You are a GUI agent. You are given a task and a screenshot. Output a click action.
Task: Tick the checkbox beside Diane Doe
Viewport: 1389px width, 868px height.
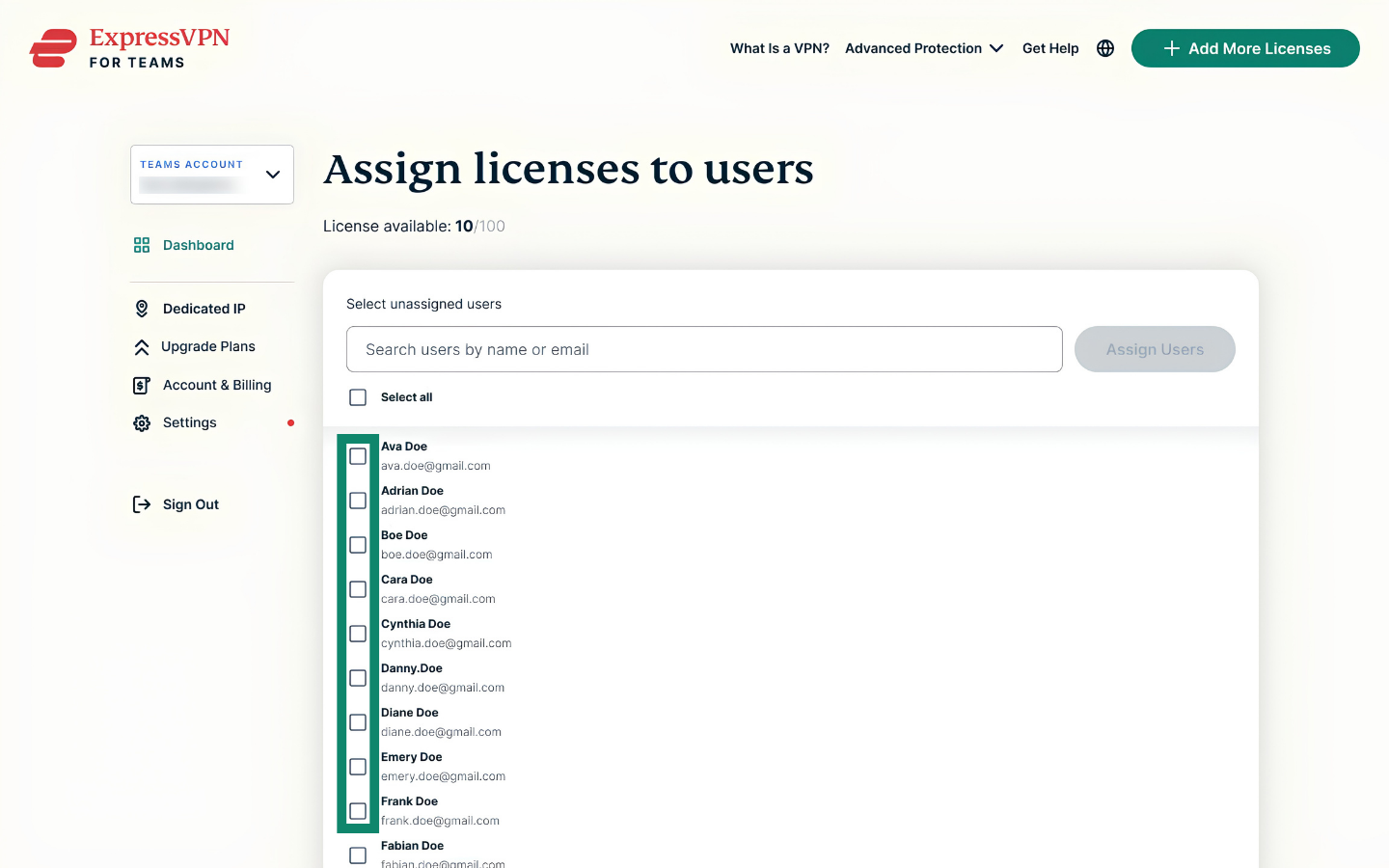coord(358,722)
